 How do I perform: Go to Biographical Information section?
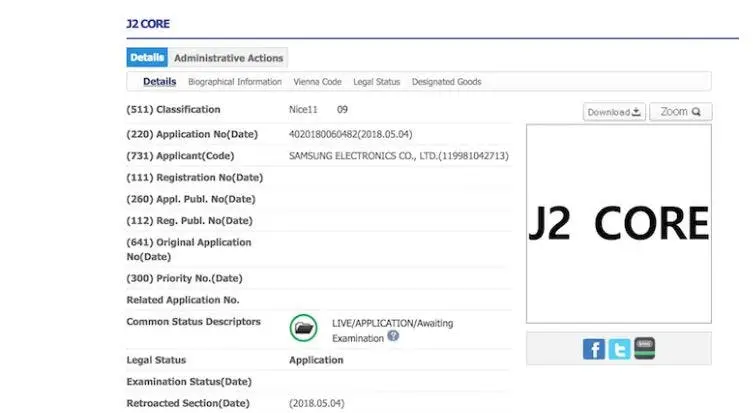pyautogui.click(x=235, y=82)
